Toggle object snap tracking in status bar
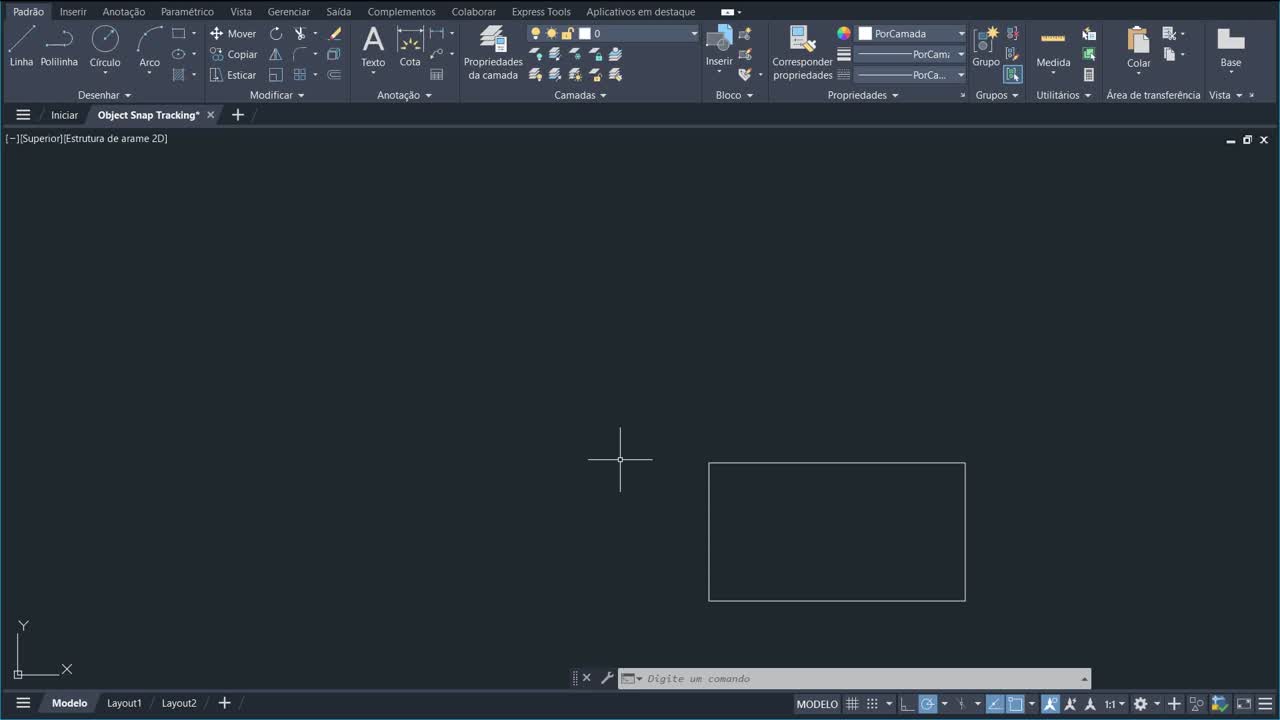 tap(995, 704)
